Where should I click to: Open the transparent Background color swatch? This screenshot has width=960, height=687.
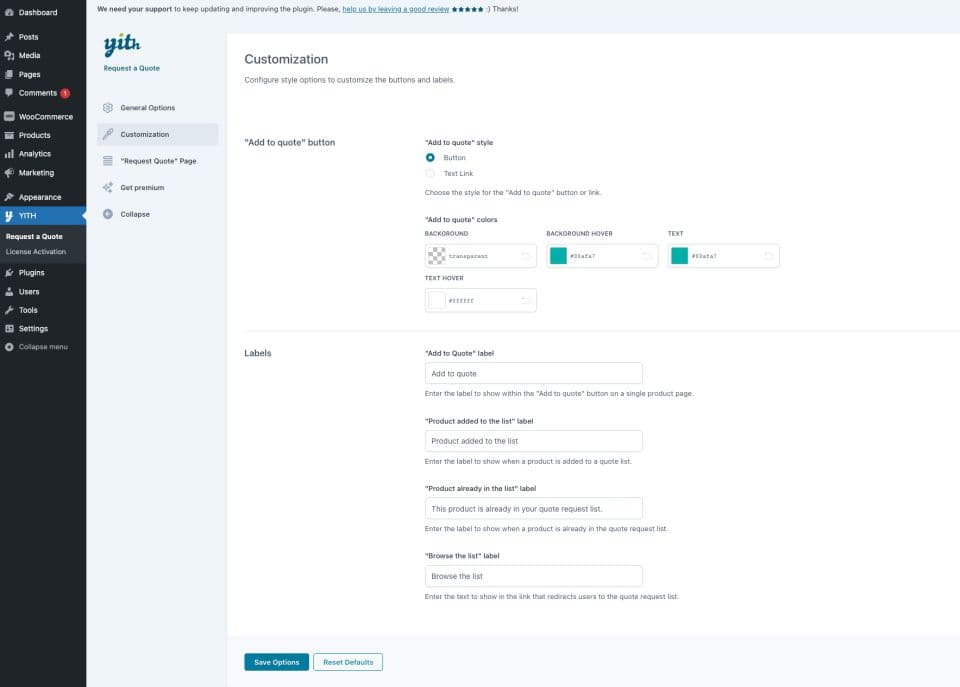click(x=437, y=256)
